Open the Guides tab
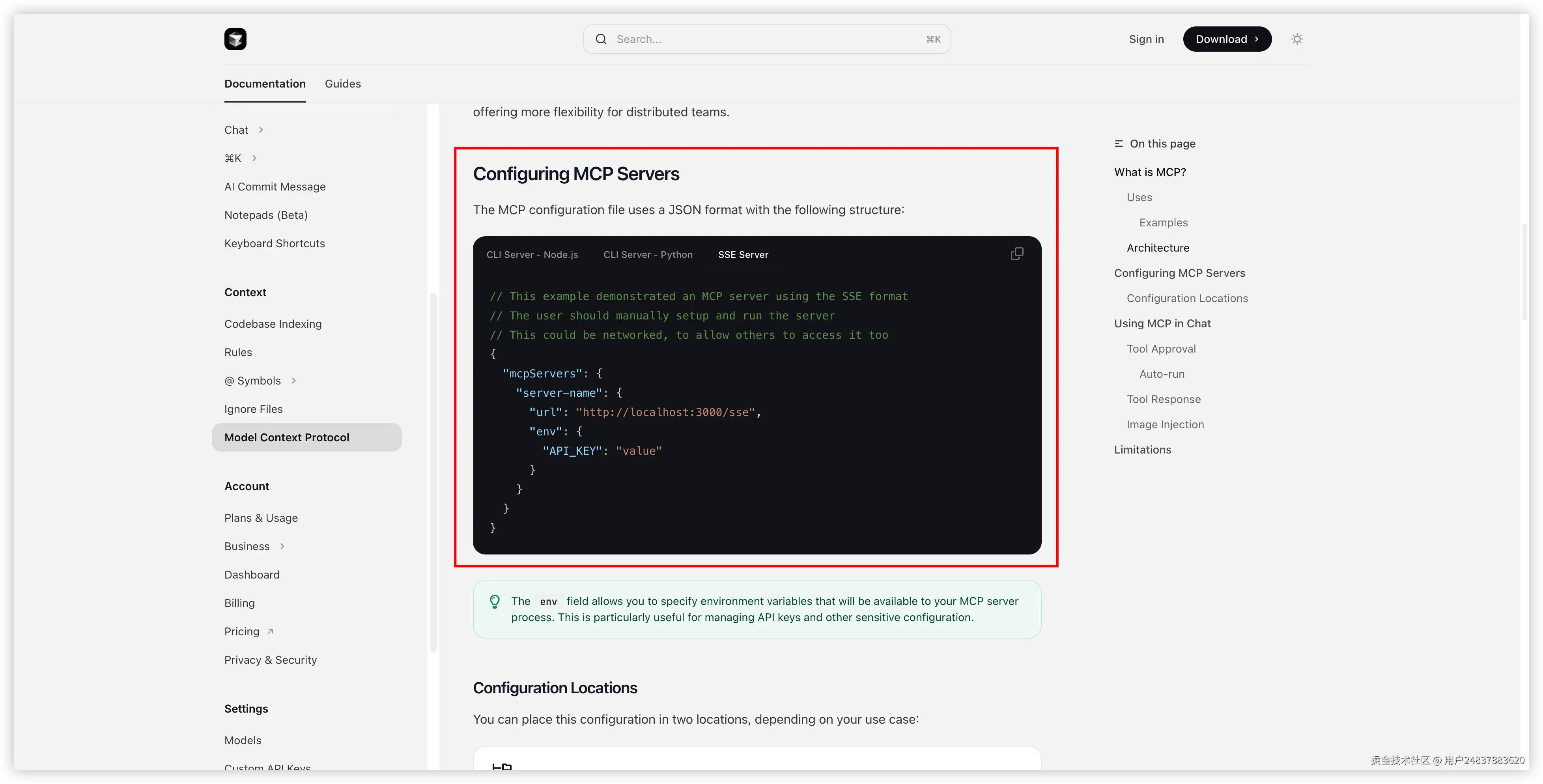 coord(343,84)
